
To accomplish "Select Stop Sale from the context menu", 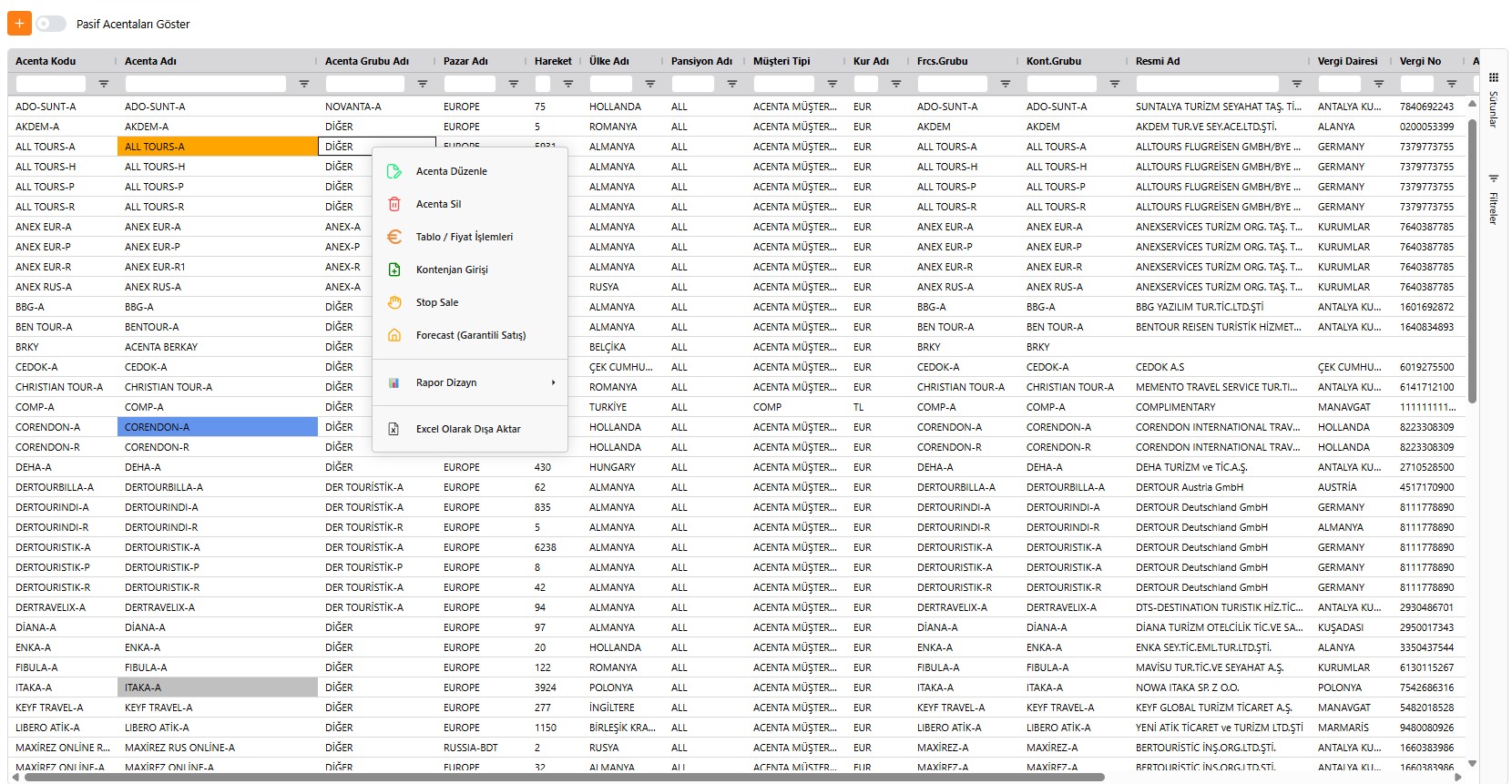I will tap(437, 302).
